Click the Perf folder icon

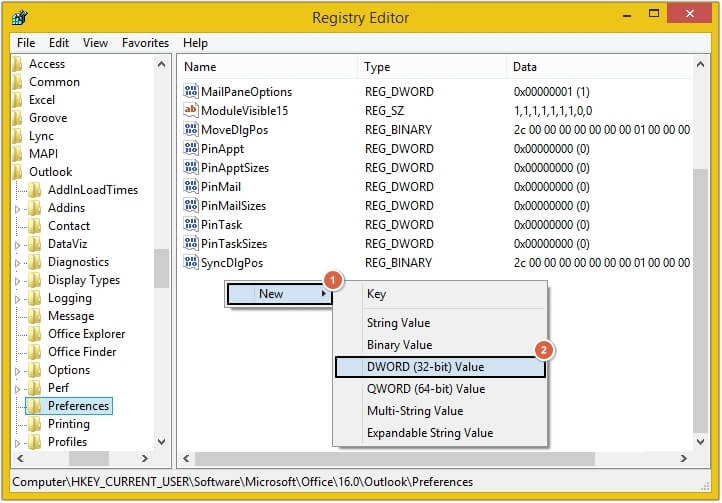coord(34,388)
